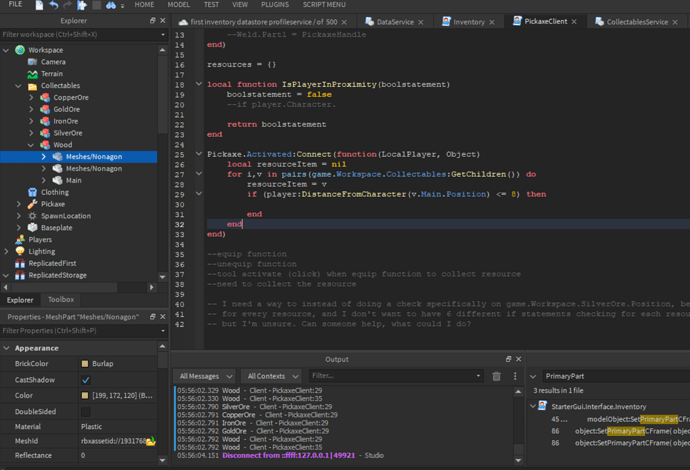Select the Pickaxe tool in Explorer
This screenshot has height=470, width=690.
[x=53, y=204]
